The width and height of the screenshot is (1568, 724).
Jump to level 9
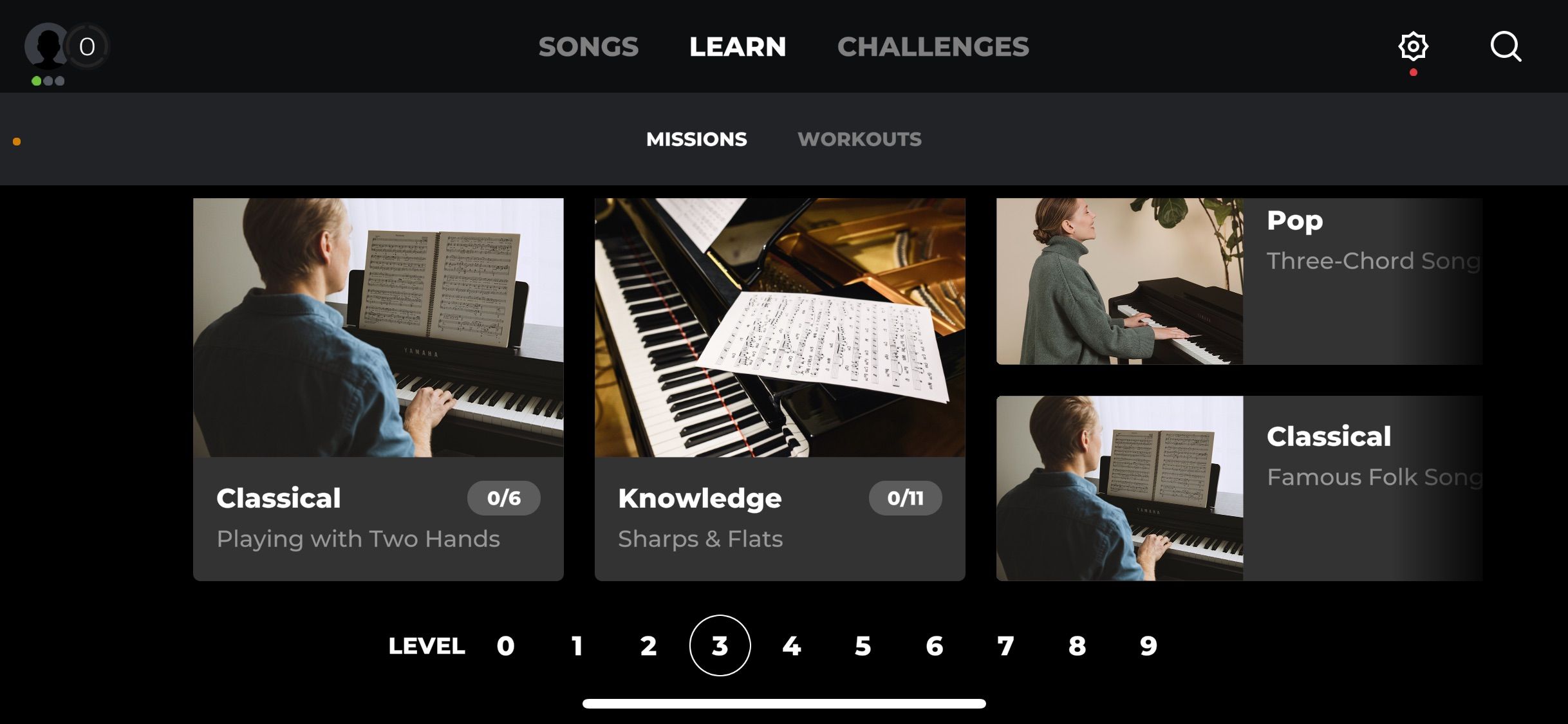click(1148, 645)
